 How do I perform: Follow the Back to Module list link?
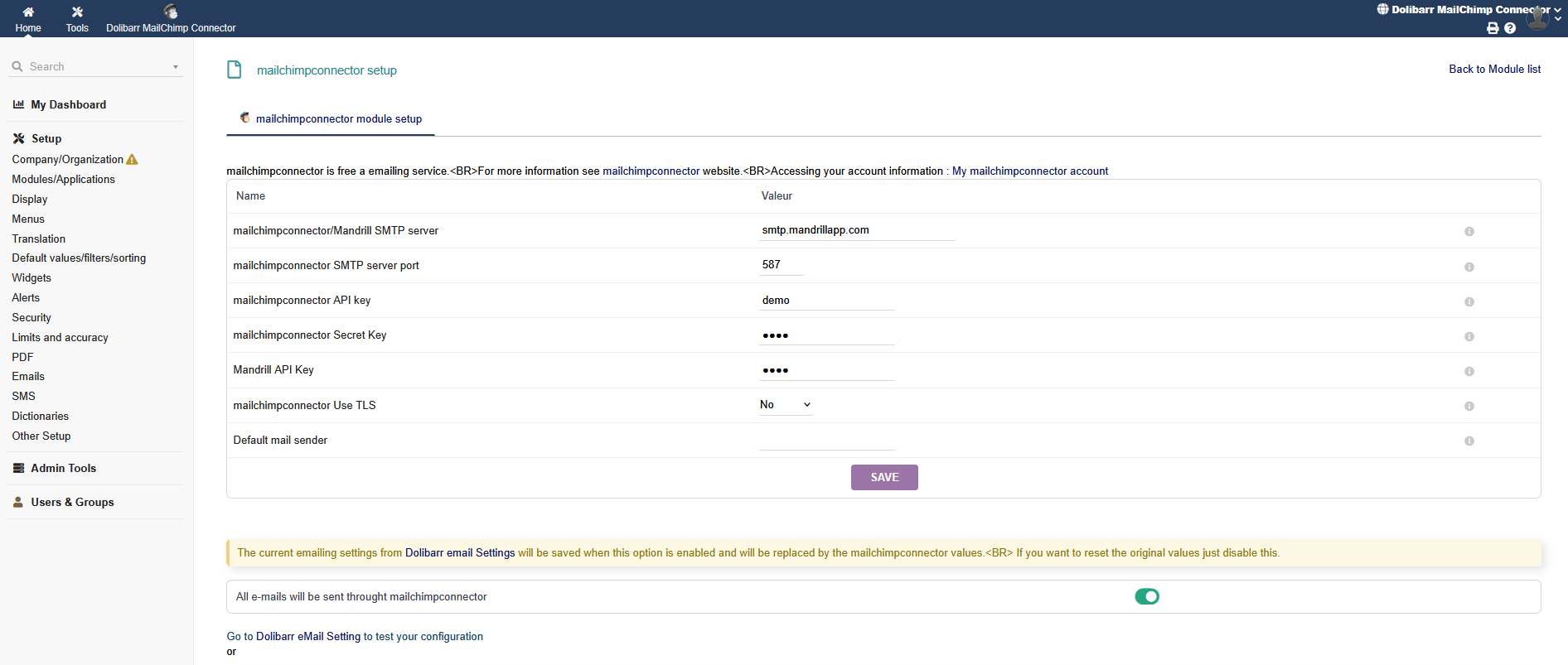click(x=1494, y=70)
